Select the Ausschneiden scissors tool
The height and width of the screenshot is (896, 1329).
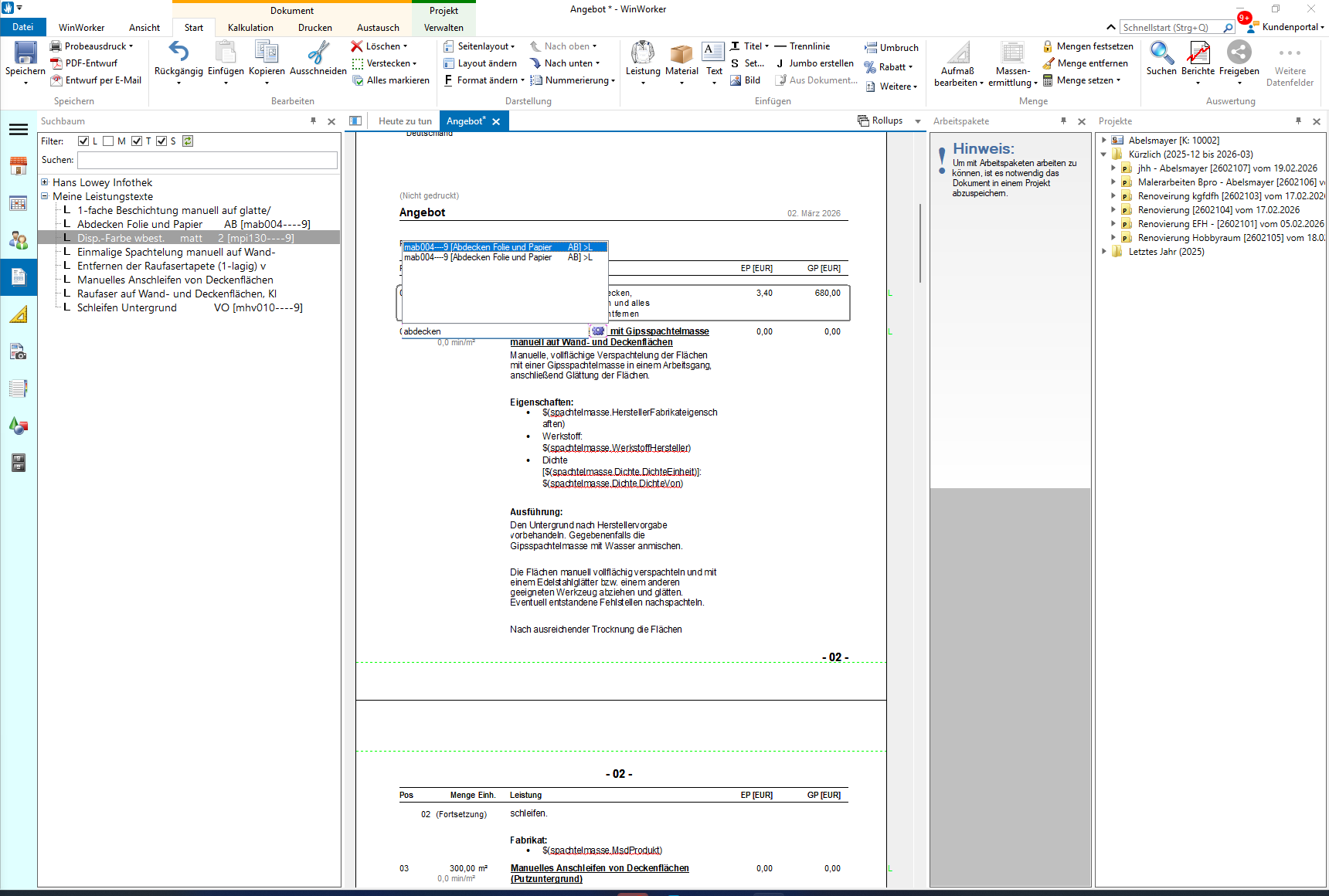pos(318,53)
